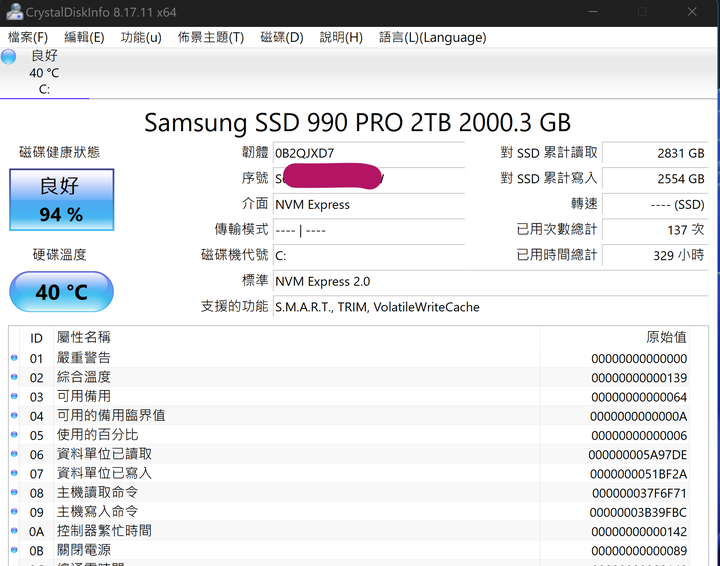
Task: Click the total reads value 2831 GB
Action: tap(655, 153)
